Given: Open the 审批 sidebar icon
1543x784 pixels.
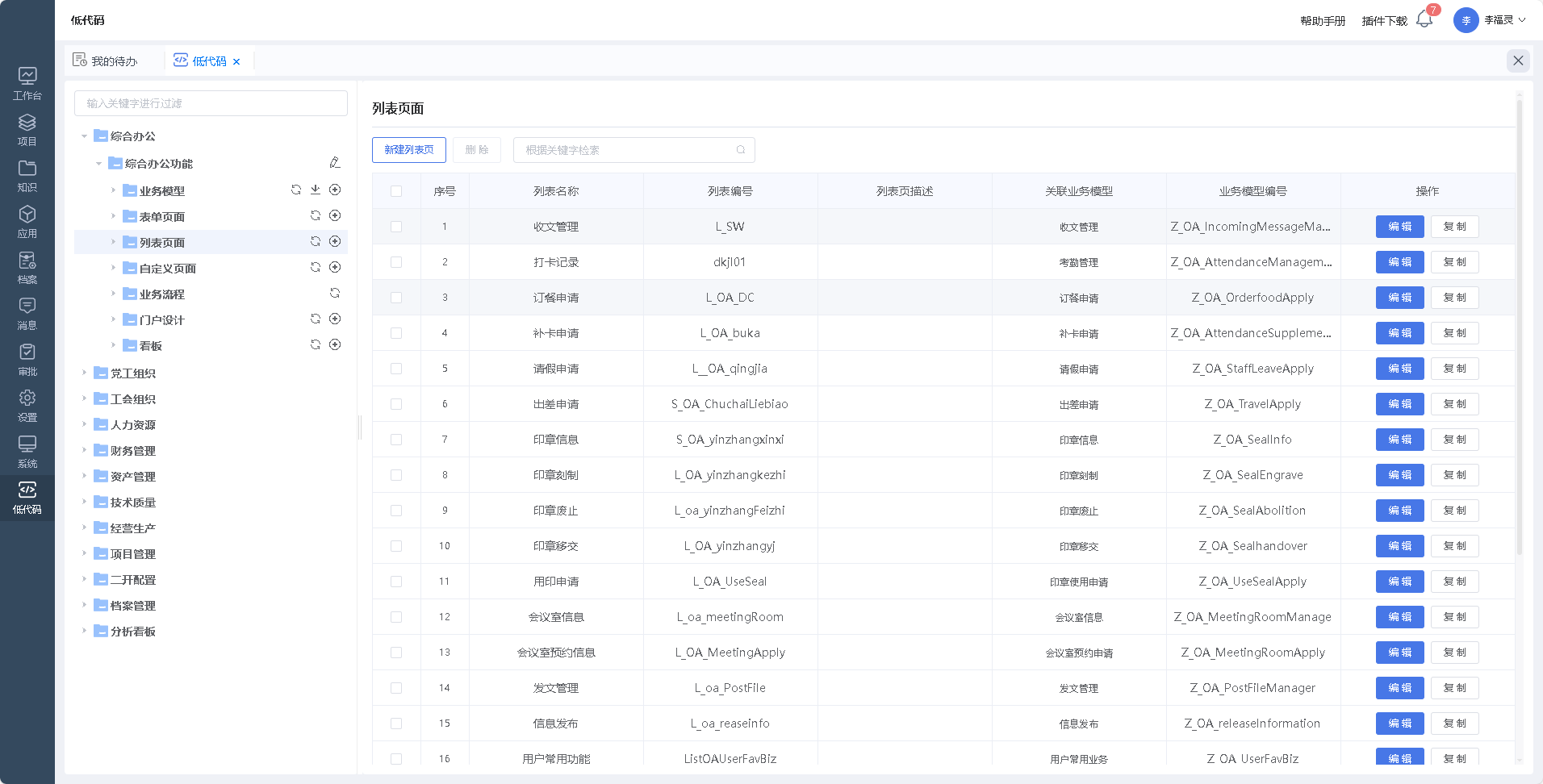Looking at the screenshot, I should 27,360.
